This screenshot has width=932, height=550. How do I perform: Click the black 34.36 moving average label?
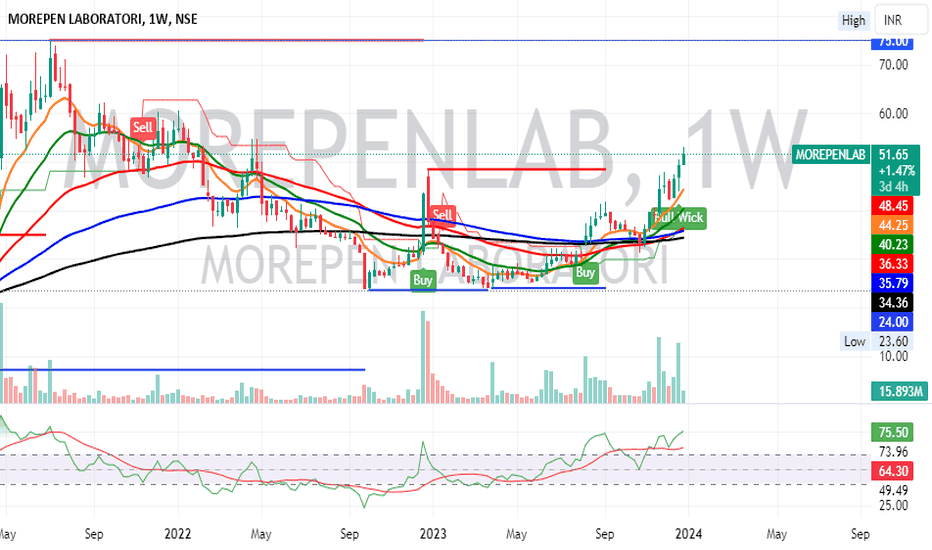click(893, 303)
